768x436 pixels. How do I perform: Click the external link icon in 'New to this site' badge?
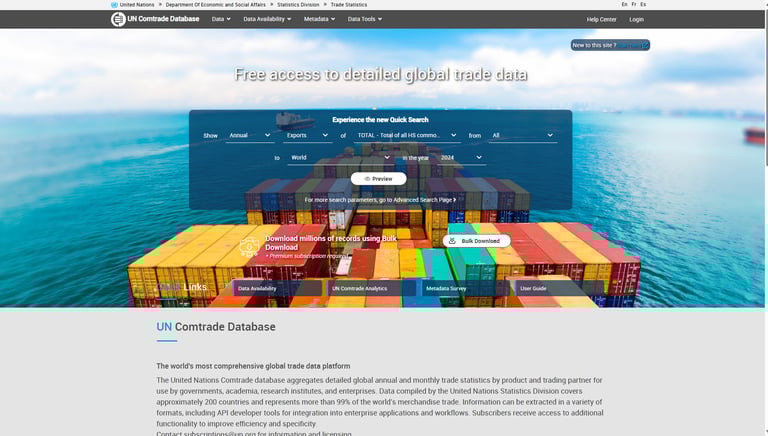coord(645,45)
